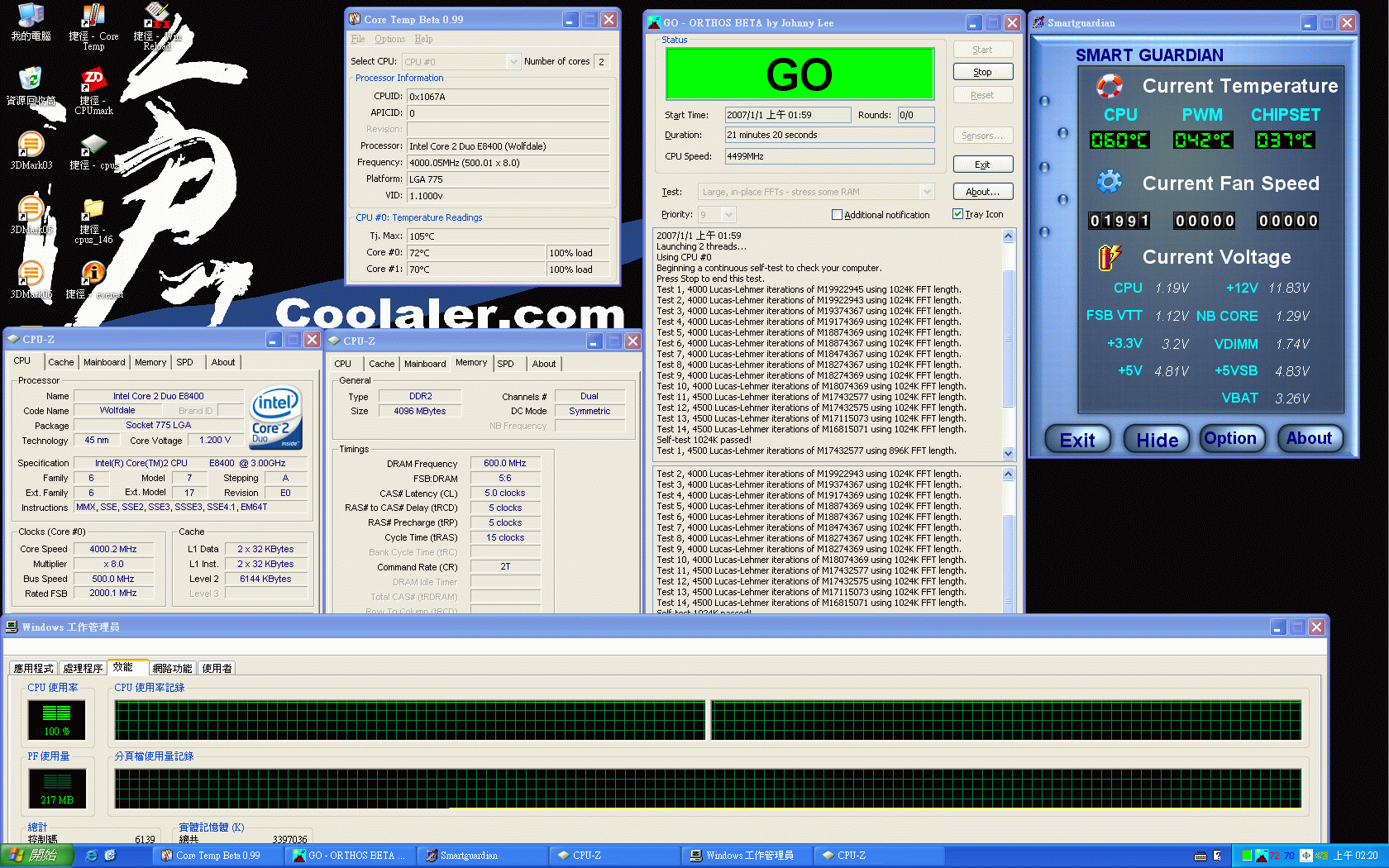Switch to Mainboard tab in left CPU-Z window
This screenshot has width=1389, height=868.
pyautogui.click(x=104, y=362)
